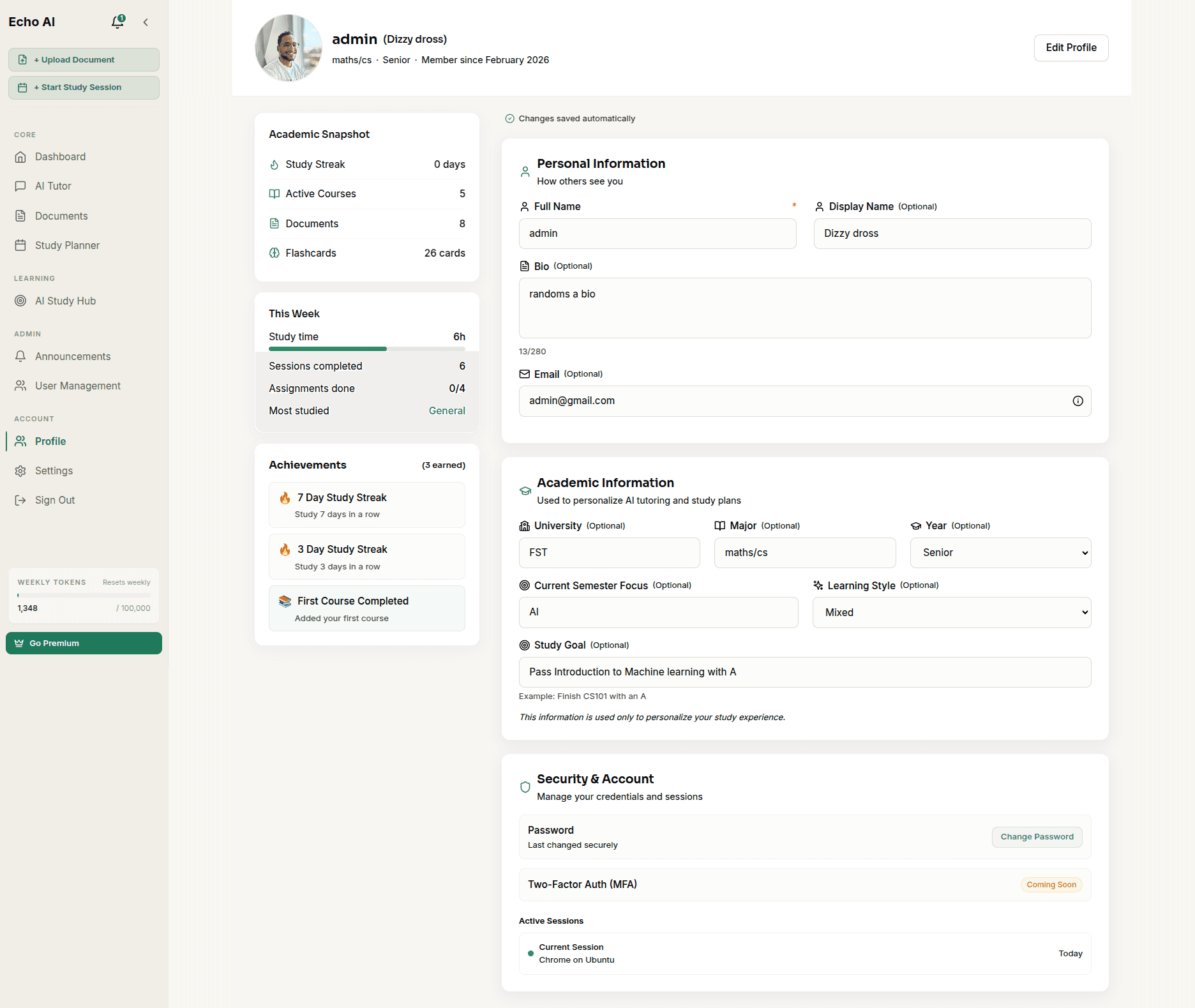Click the Most studied 'General' link
This screenshot has width=1195, height=1008.
447,411
